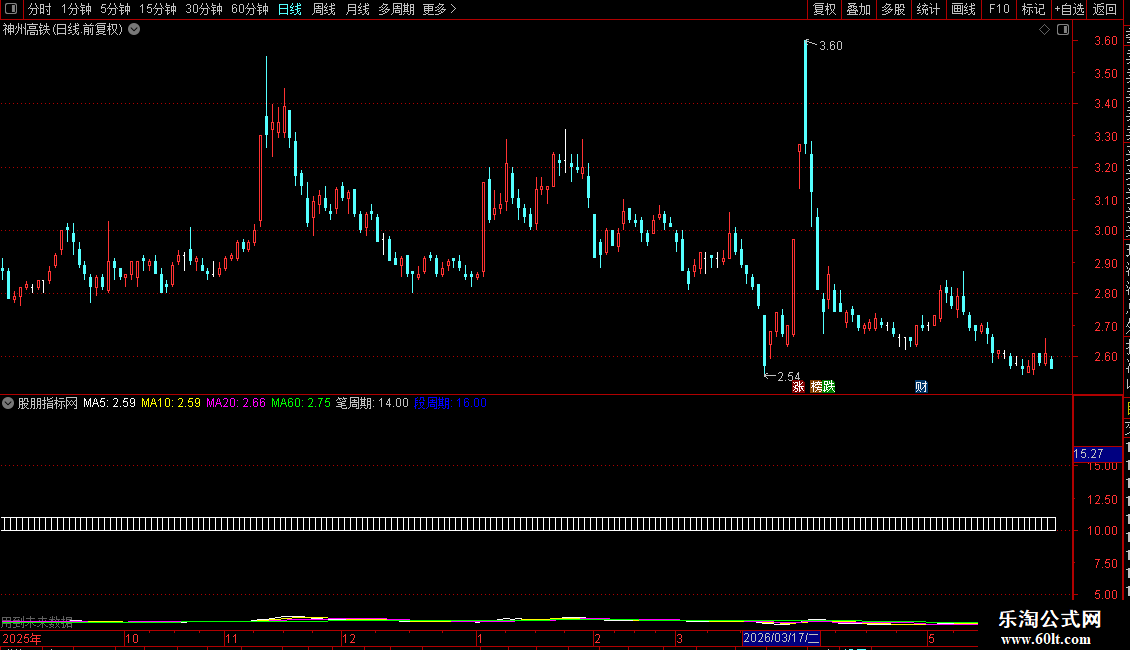Image resolution: width=1130 pixels, height=650 pixels.
Task: Open 多股 multi-stock view
Action: tap(894, 9)
